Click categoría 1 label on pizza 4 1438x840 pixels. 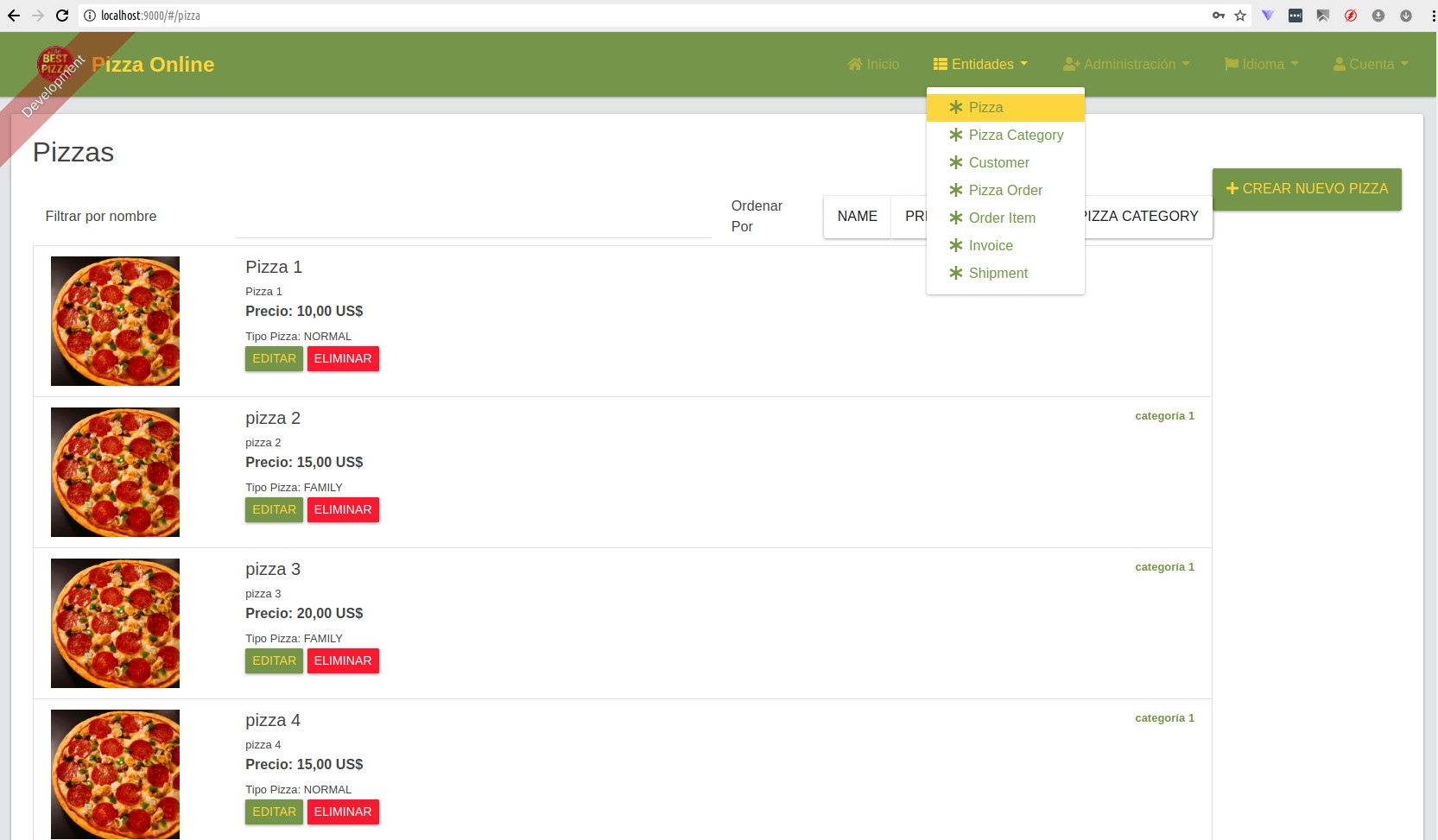pyautogui.click(x=1164, y=718)
